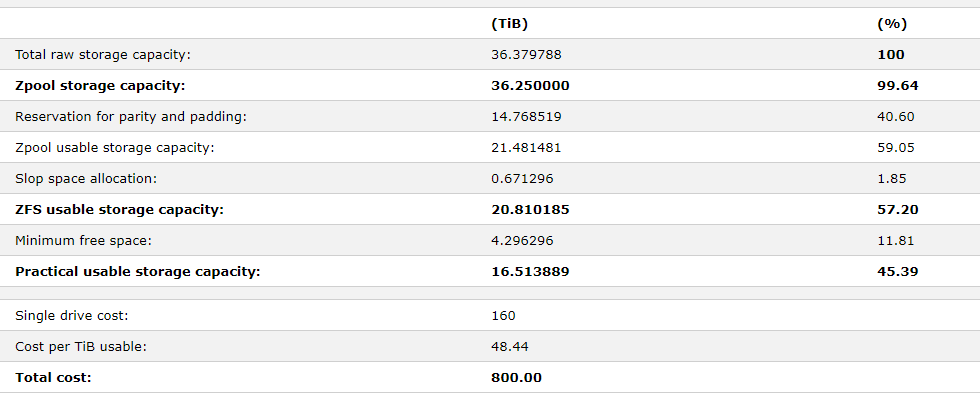Viewport: 980px width, 411px height.
Task: Click the 4.296296 free space value
Action: [x=522, y=240]
